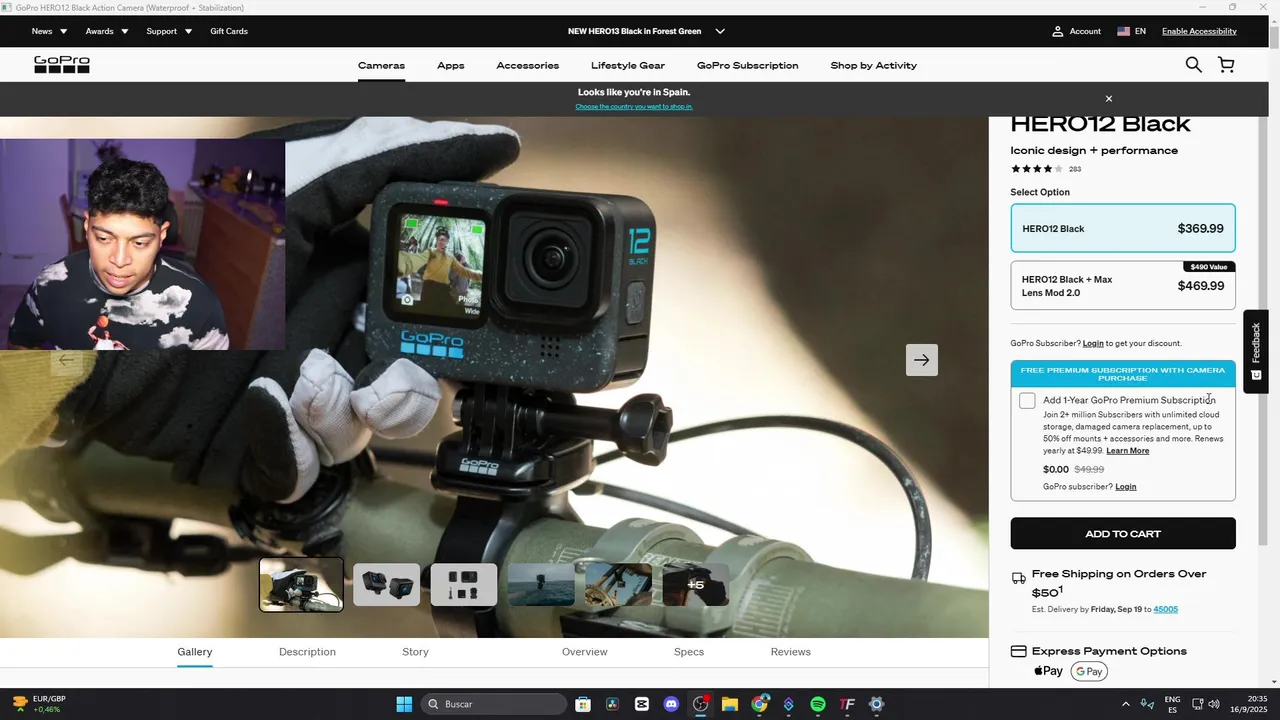
Task: Switch to the Gallery tab
Action: click(195, 652)
